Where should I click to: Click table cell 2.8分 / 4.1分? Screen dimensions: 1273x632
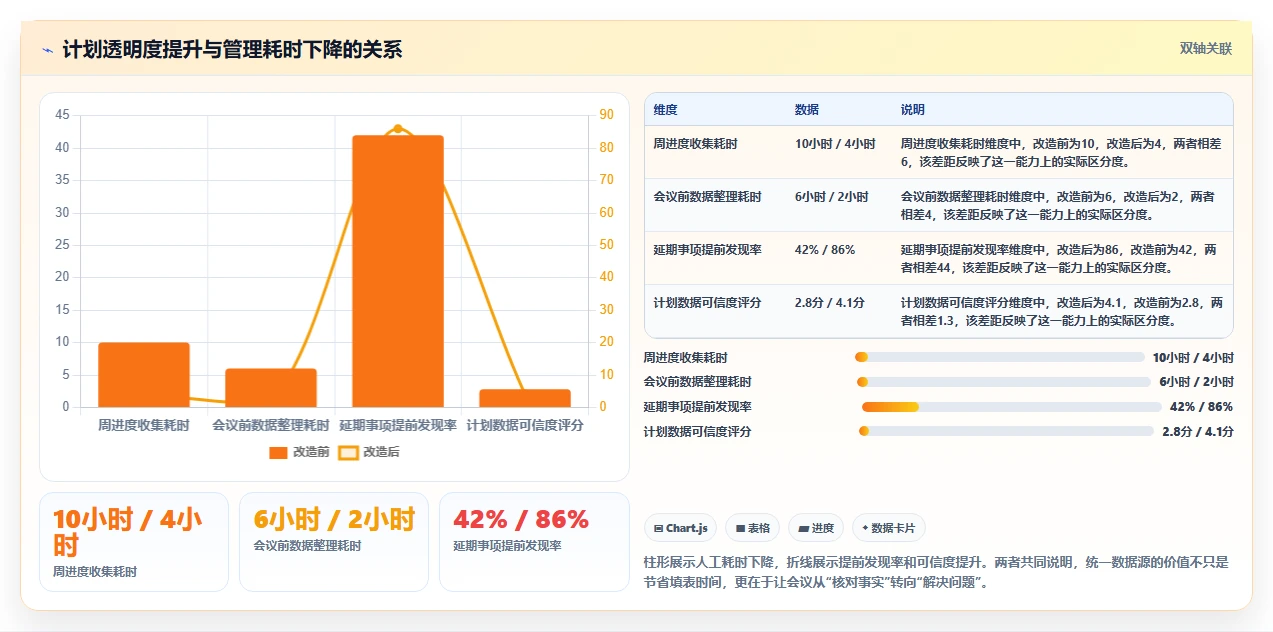pos(830,303)
